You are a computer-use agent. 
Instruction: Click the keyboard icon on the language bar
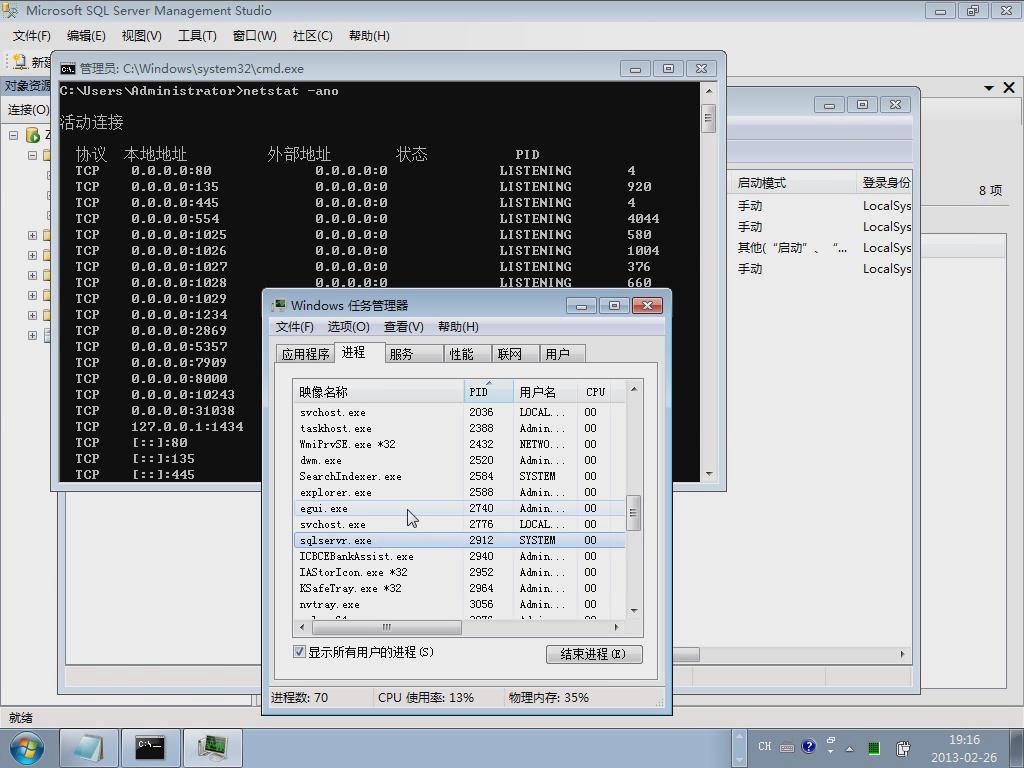coord(787,748)
